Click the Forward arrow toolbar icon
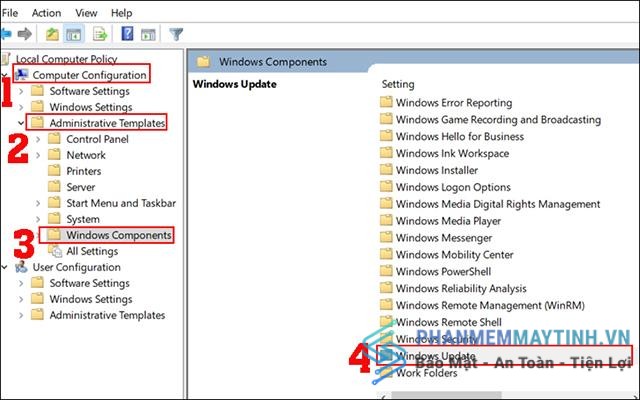The width and height of the screenshot is (640, 400). [25, 34]
